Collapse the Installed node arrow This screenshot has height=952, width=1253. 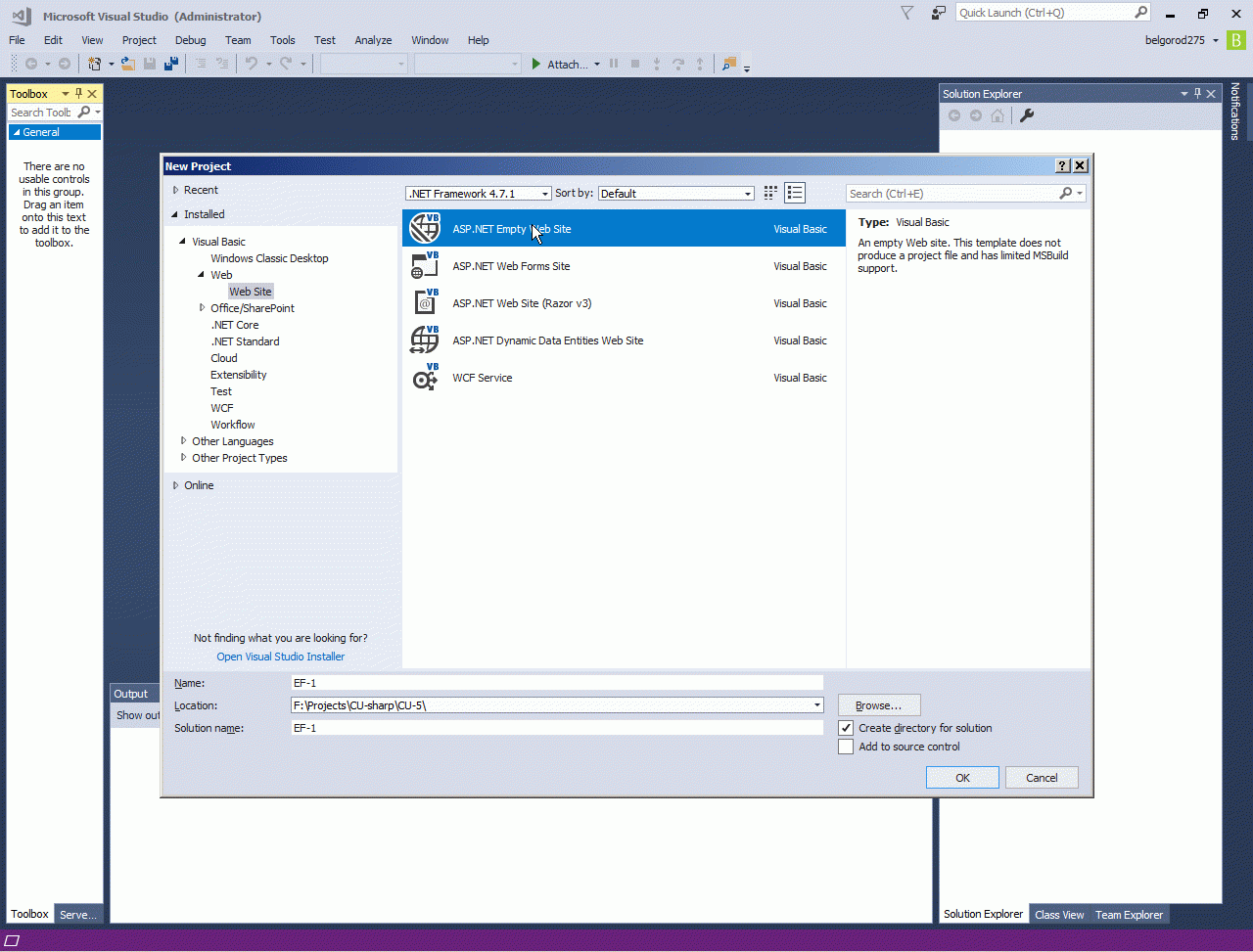tap(175, 214)
